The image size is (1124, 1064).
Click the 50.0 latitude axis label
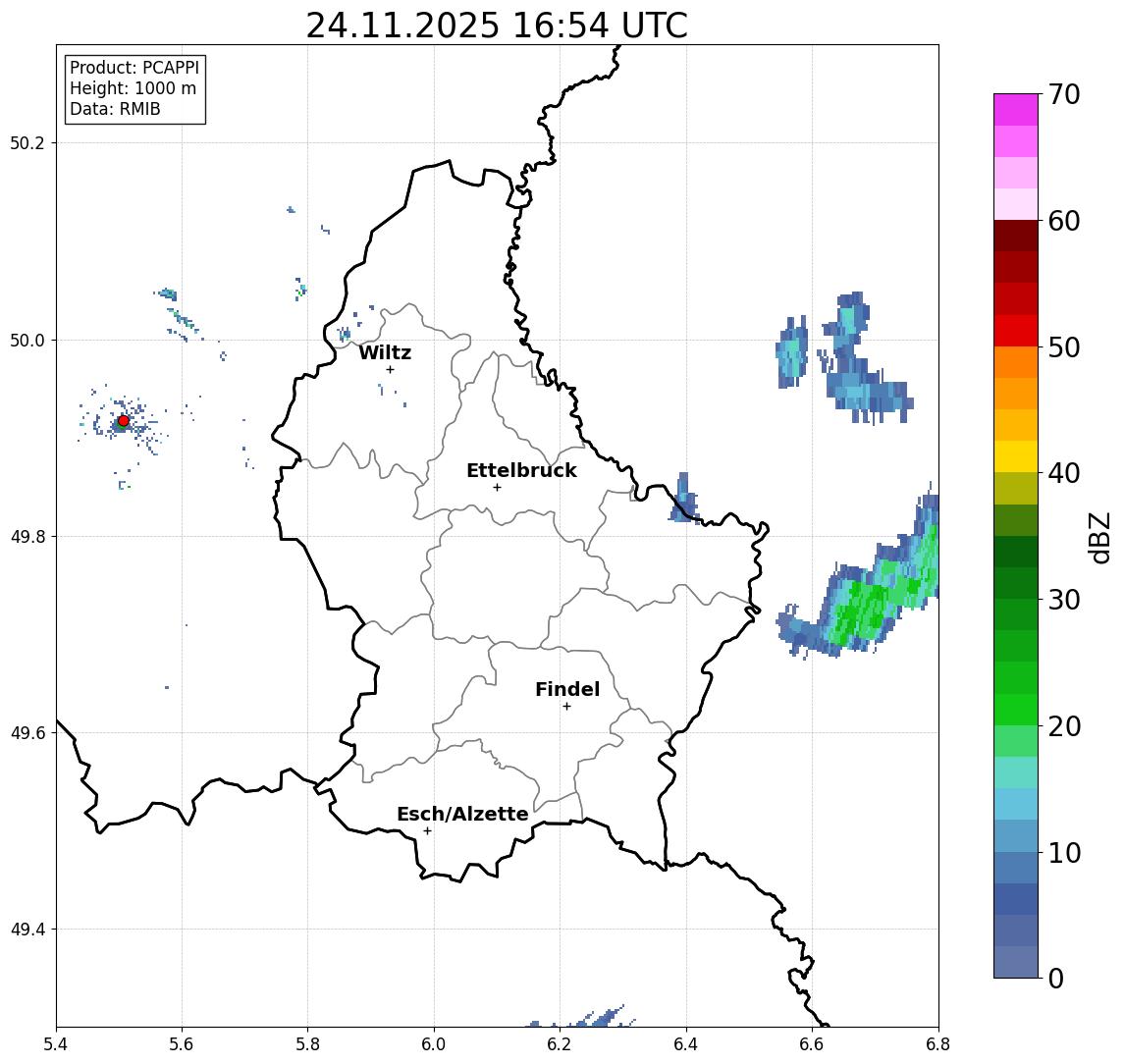27,340
